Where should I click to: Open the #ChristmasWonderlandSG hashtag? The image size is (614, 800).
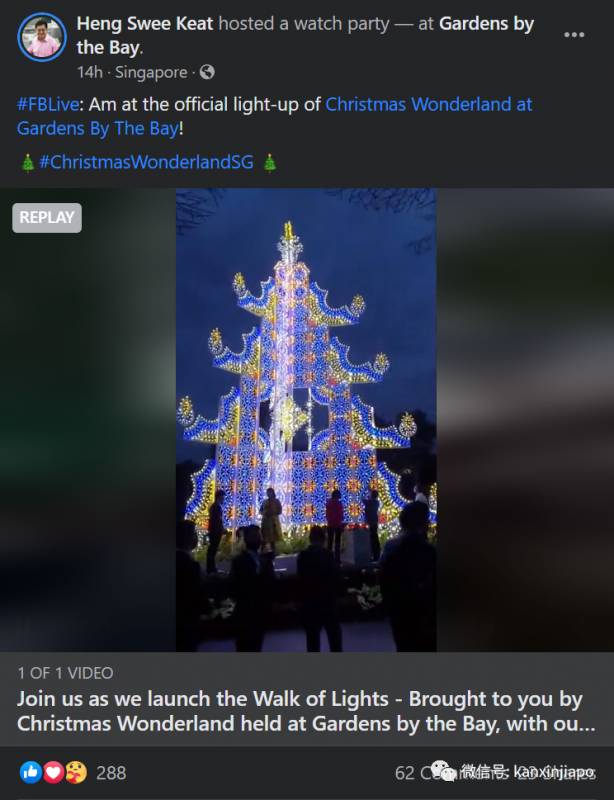click(x=146, y=162)
